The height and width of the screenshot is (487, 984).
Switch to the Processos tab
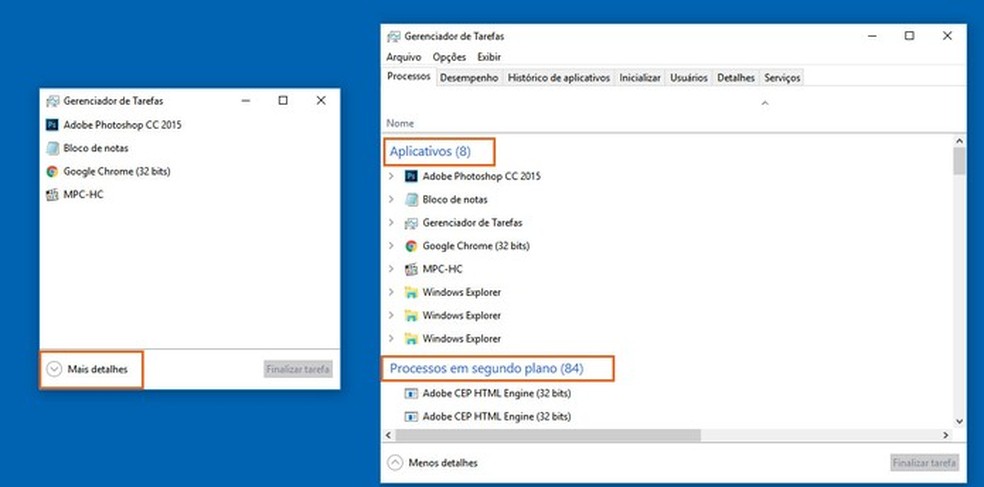(409, 77)
